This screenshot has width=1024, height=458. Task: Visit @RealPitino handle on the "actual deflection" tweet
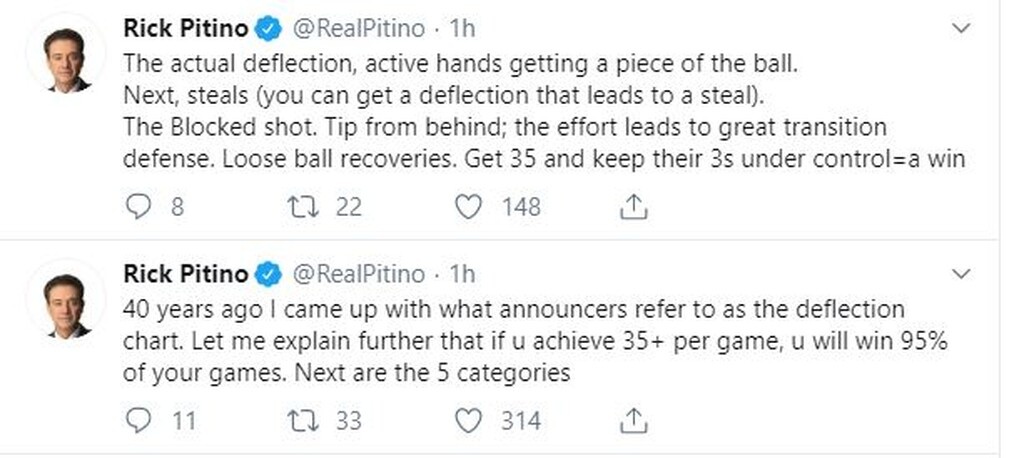tap(357, 29)
